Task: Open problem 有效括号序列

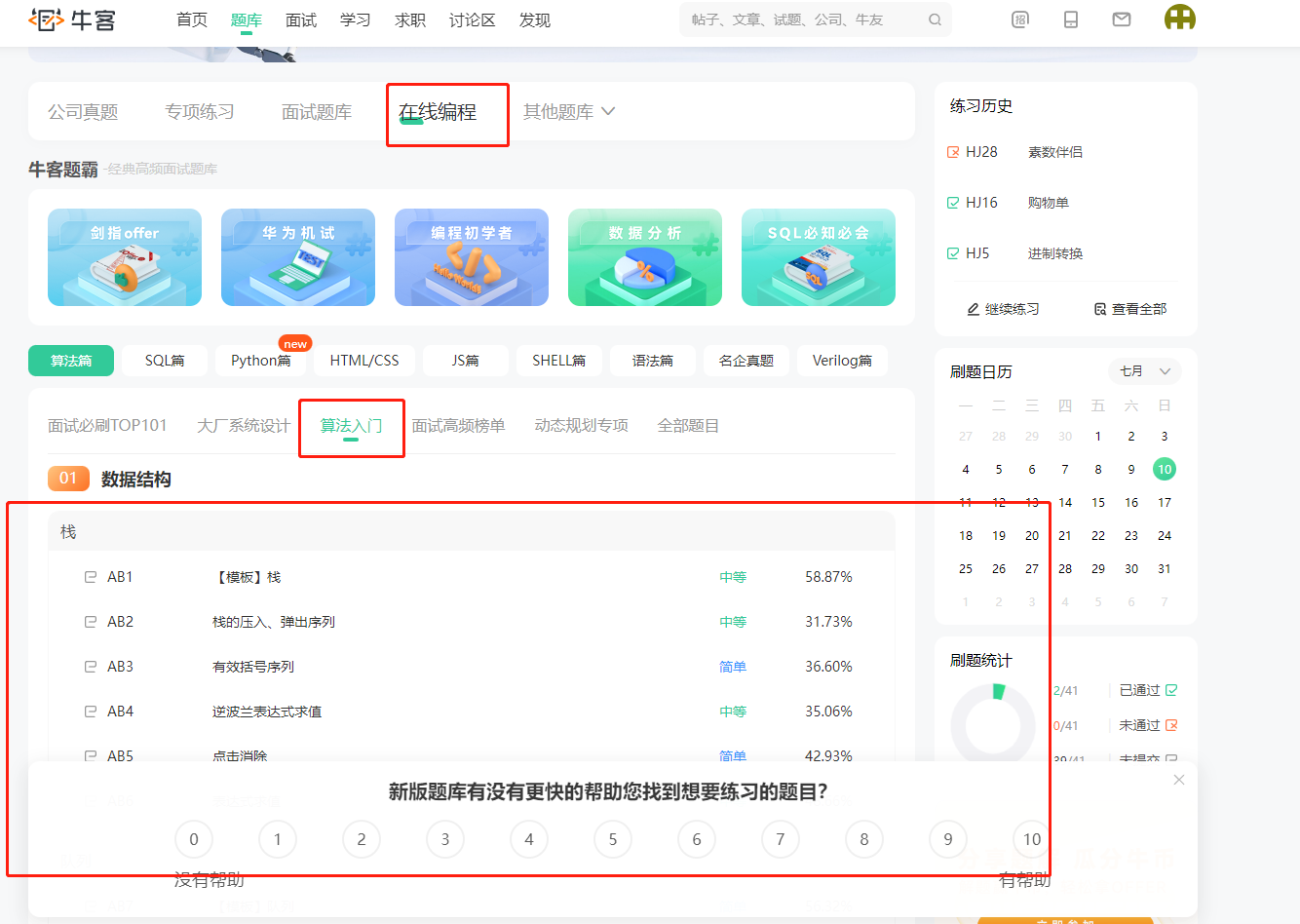Action: click(x=253, y=667)
